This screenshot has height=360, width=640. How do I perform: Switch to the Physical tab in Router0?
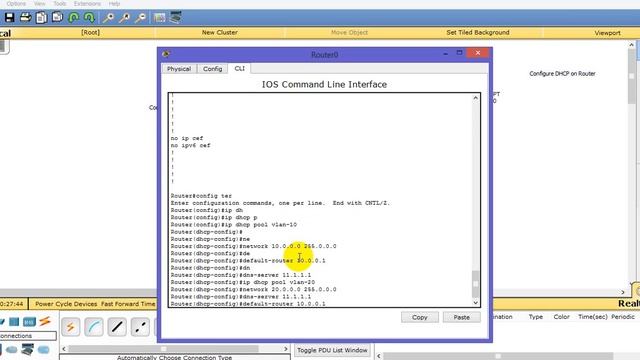click(x=179, y=69)
